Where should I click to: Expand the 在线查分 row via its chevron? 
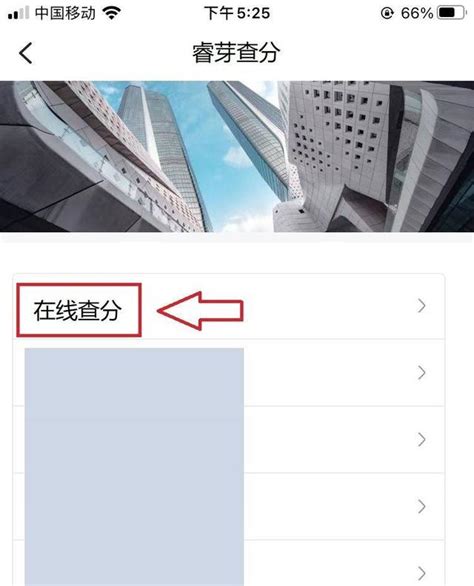click(x=422, y=306)
